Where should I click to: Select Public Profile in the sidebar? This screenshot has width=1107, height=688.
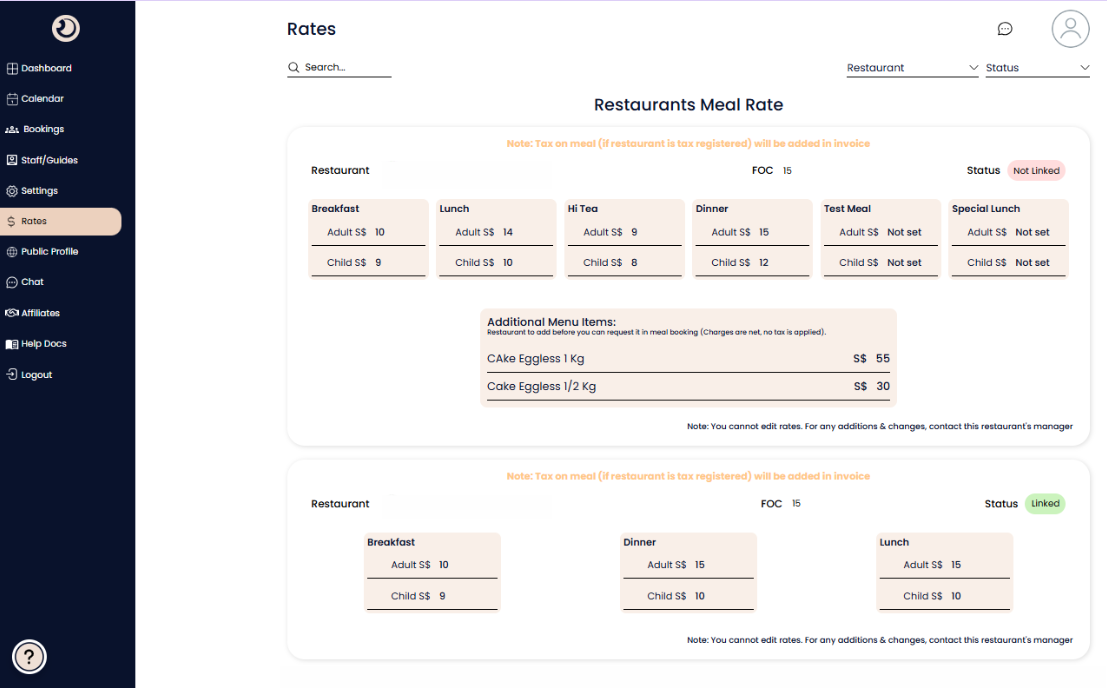tap(49, 252)
